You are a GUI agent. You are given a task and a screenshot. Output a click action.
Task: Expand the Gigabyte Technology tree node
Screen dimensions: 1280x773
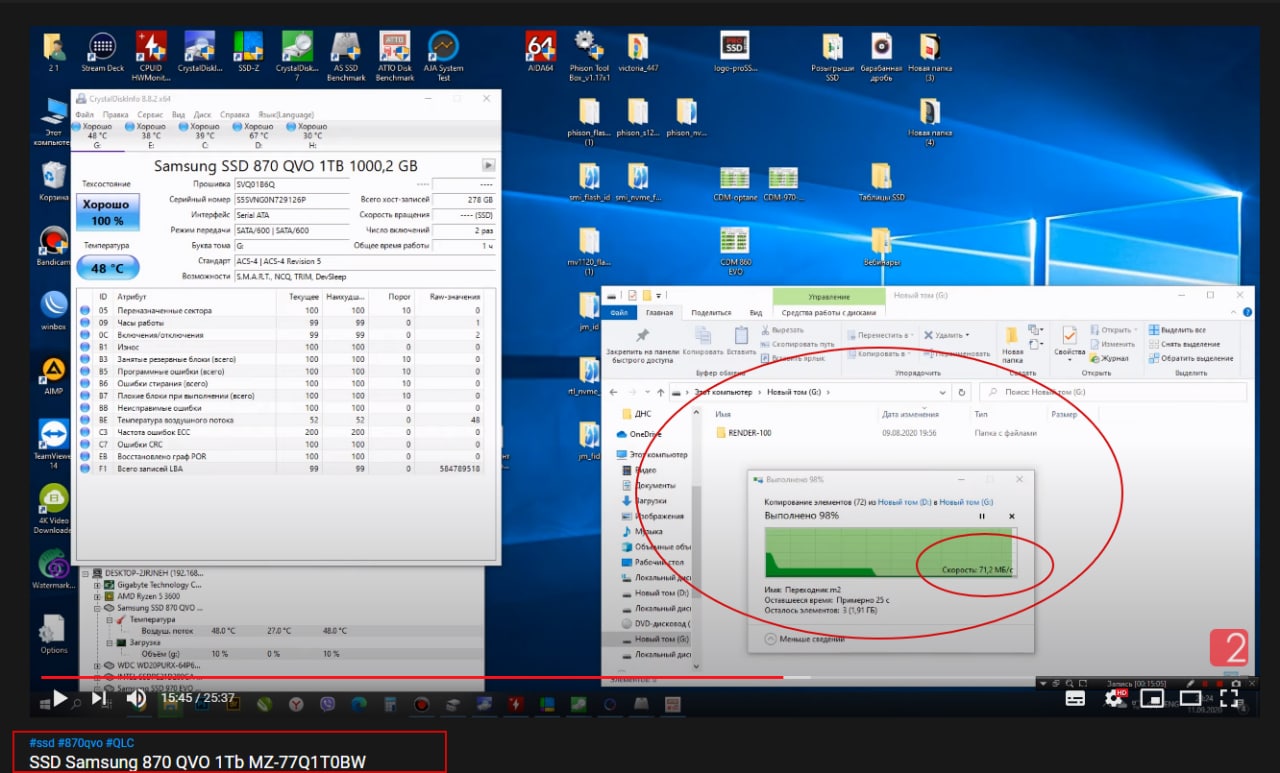click(x=97, y=585)
